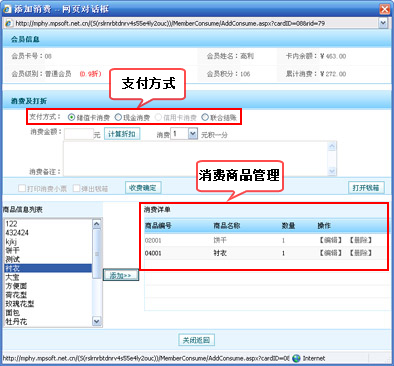This screenshot has height=366, width=394.
Task: Click the address bar URL text
Action: click(x=170, y=23)
